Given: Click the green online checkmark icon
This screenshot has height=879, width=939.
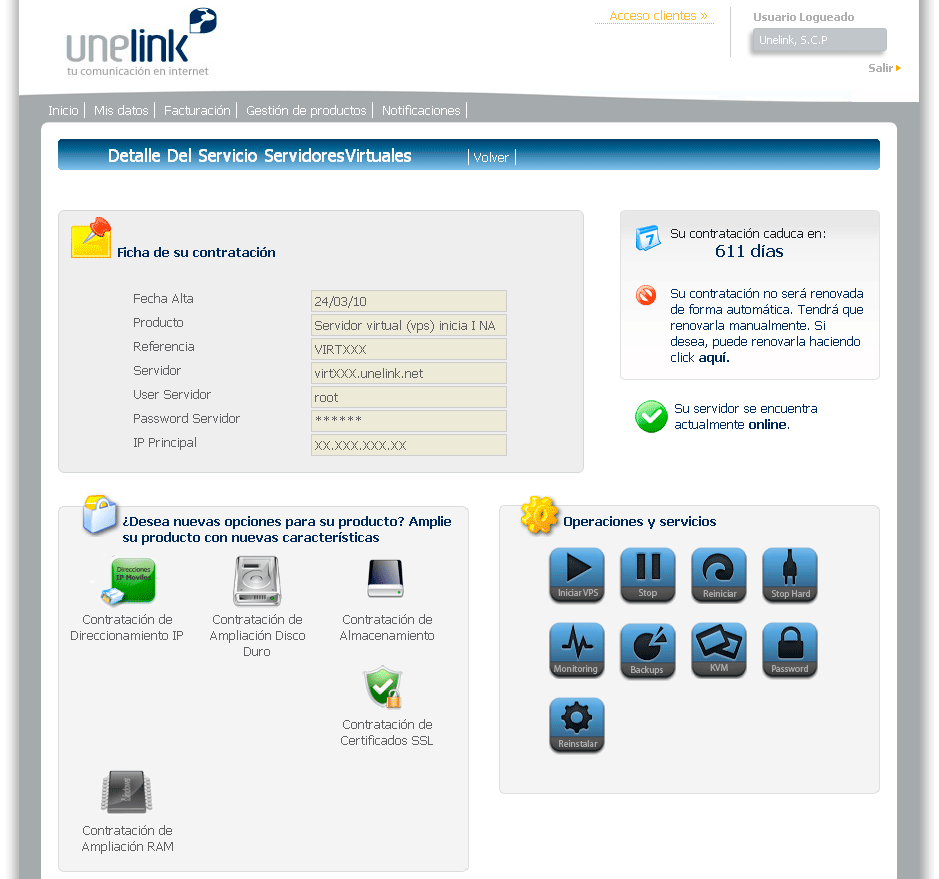Looking at the screenshot, I should tap(651, 416).
